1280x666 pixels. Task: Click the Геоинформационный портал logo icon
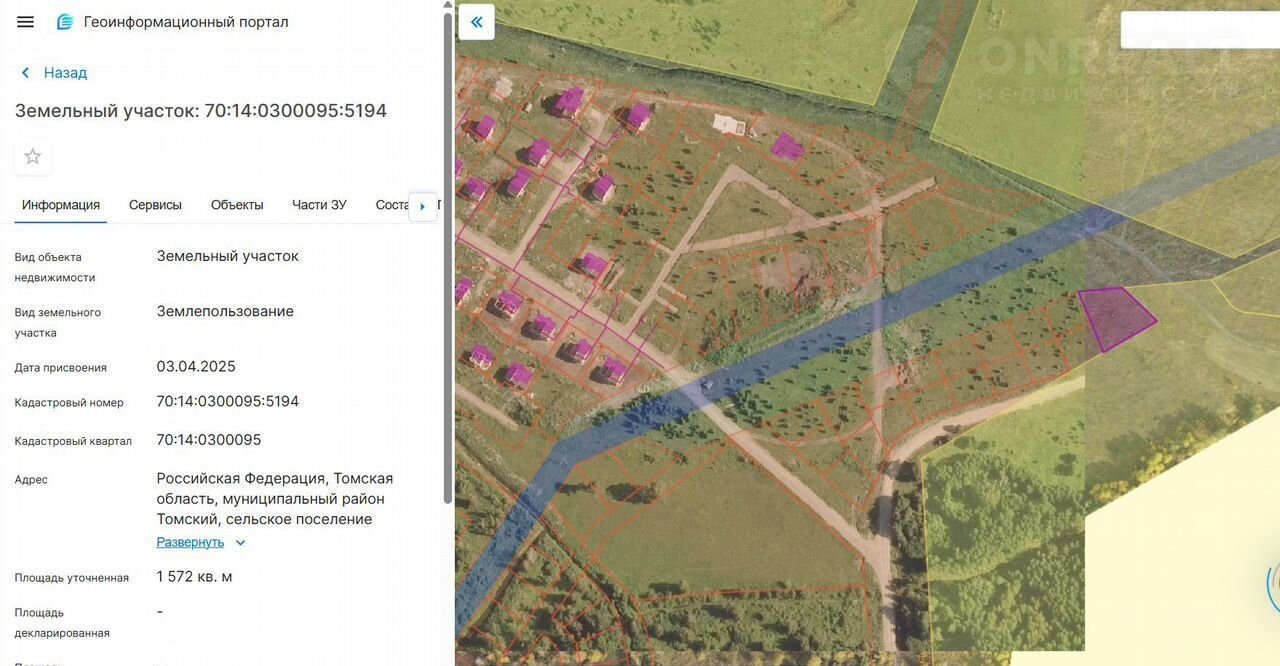[x=65, y=22]
